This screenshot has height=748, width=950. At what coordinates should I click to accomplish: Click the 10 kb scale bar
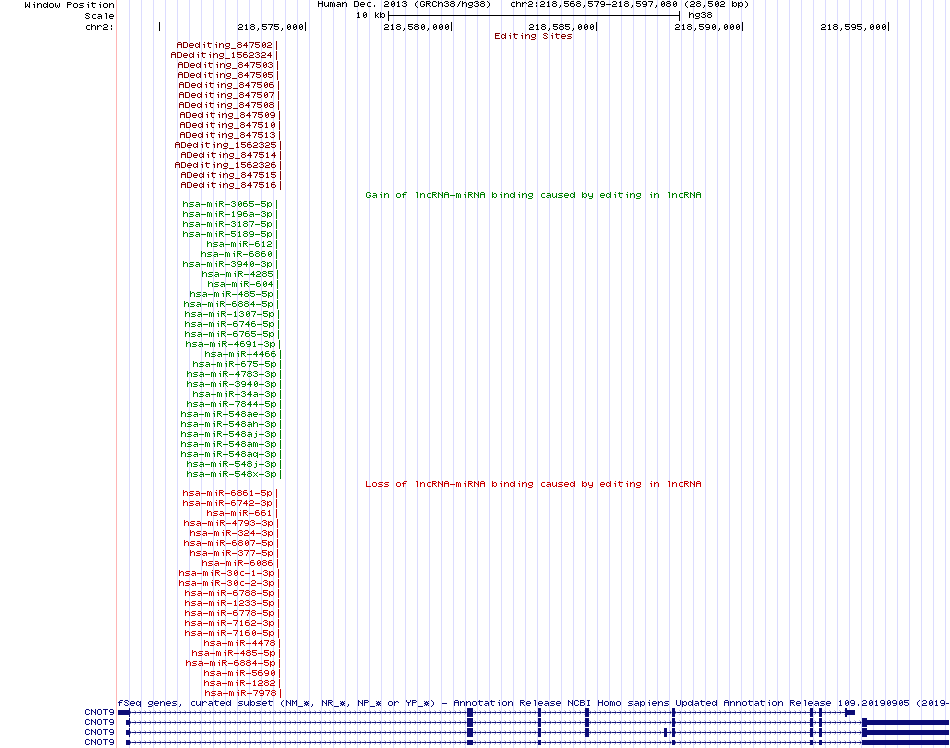[x=534, y=15]
